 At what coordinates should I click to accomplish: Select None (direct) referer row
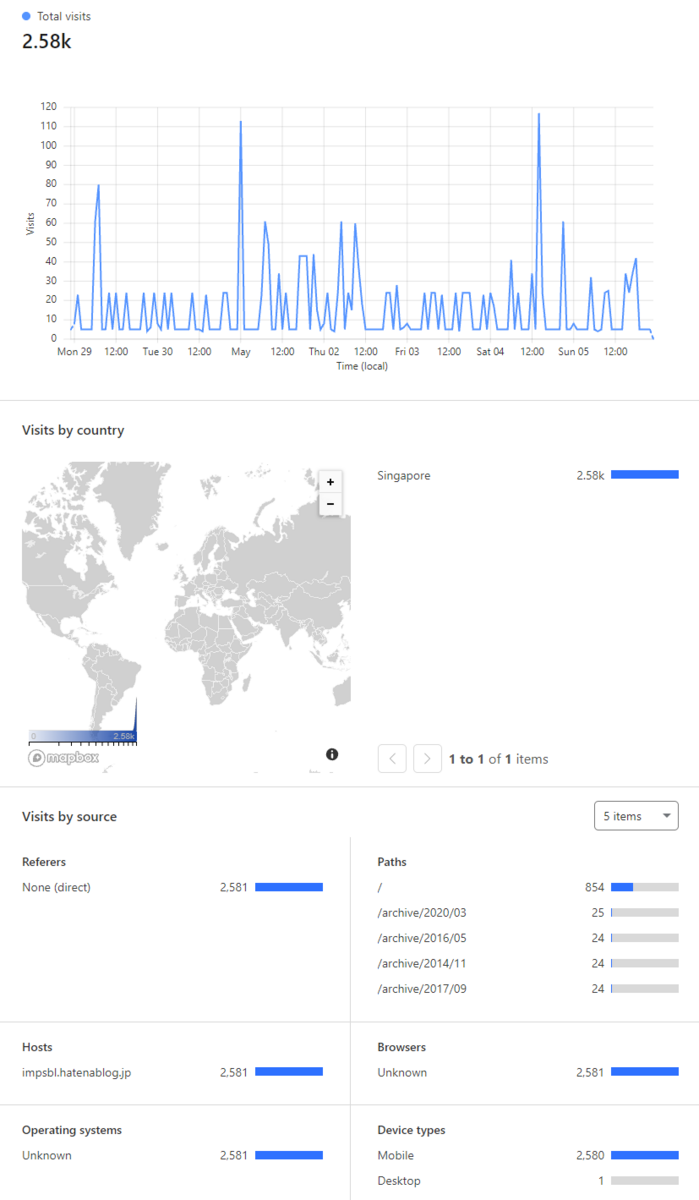172,887
